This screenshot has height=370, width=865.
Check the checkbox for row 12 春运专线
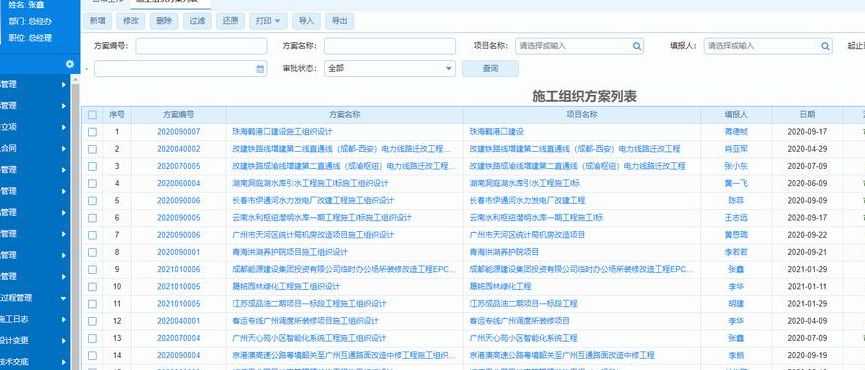click(92, 321)
